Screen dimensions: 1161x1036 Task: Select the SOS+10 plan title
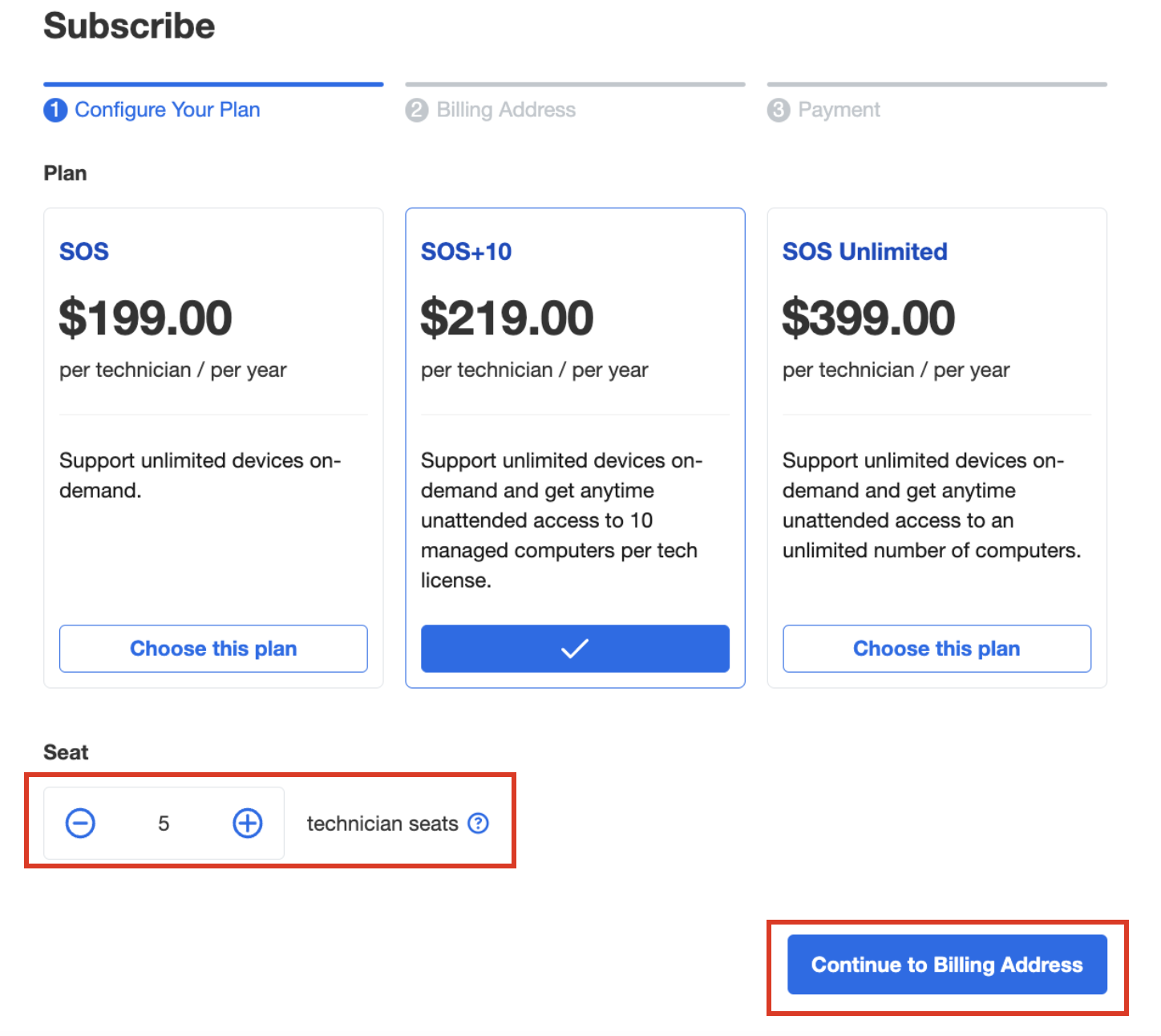466,252
